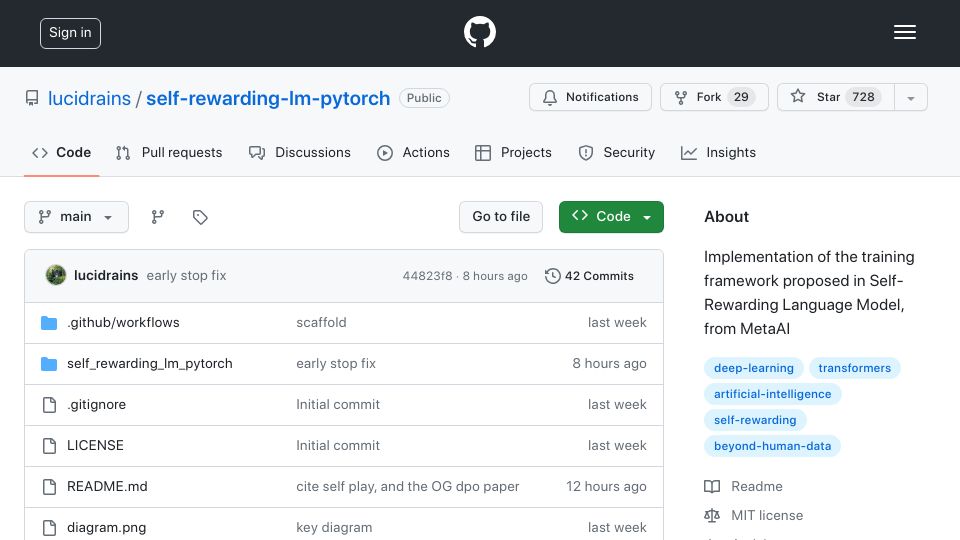Open the main branch selector dropdown
Screen dimensions: 960x540
coord(77,217)
